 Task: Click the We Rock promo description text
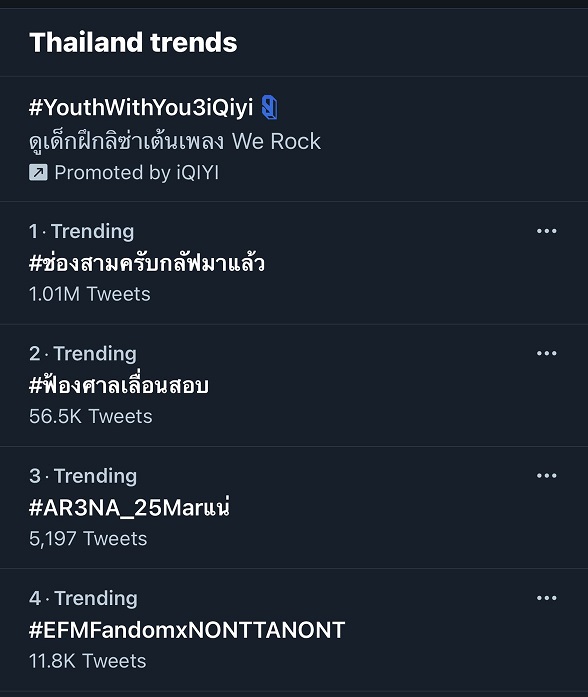(x=175, y=142)
